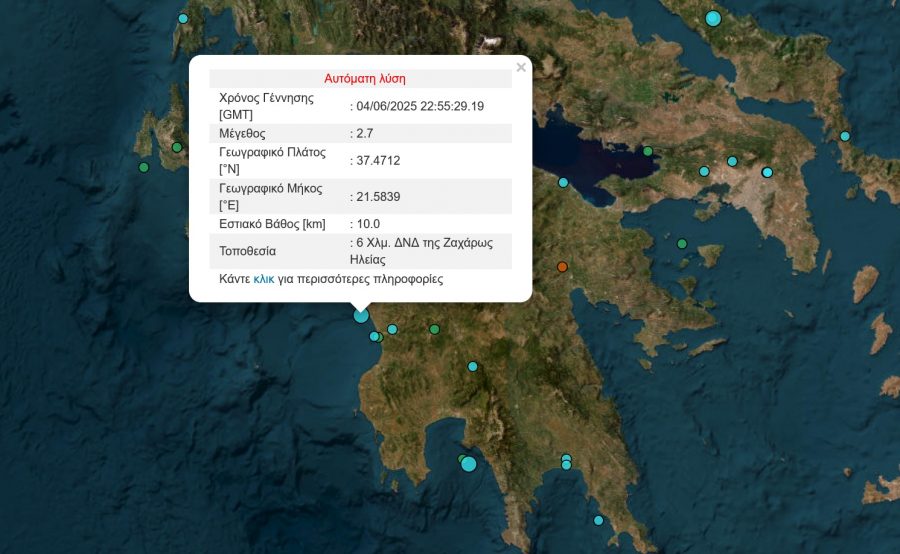Select the easternmost cyan marker near Athens
Image resolution: width=900 pixels, height=554 pixels.
[767, 172]
